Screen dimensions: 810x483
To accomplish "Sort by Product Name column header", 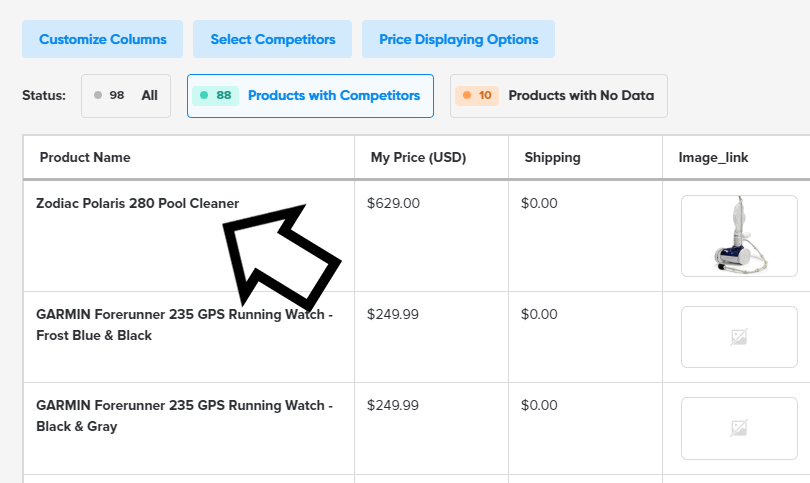I will coord(85,158).
